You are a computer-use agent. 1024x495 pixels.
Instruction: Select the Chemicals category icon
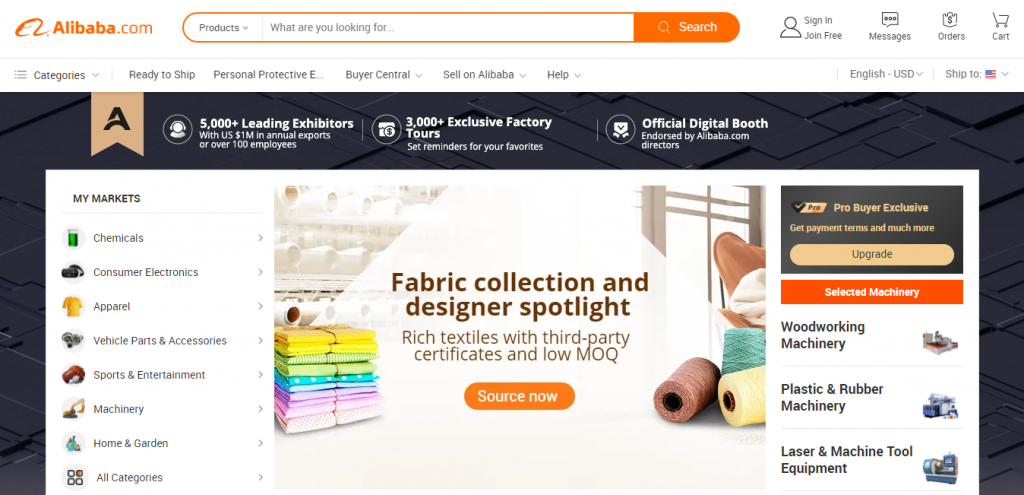74,238
